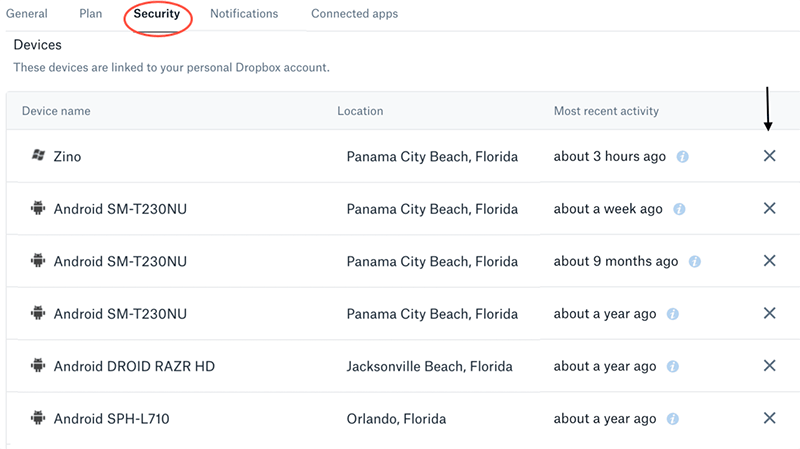Unlink the Android DROID RAZR HD device
800x449 pixels.
(769, 365)
